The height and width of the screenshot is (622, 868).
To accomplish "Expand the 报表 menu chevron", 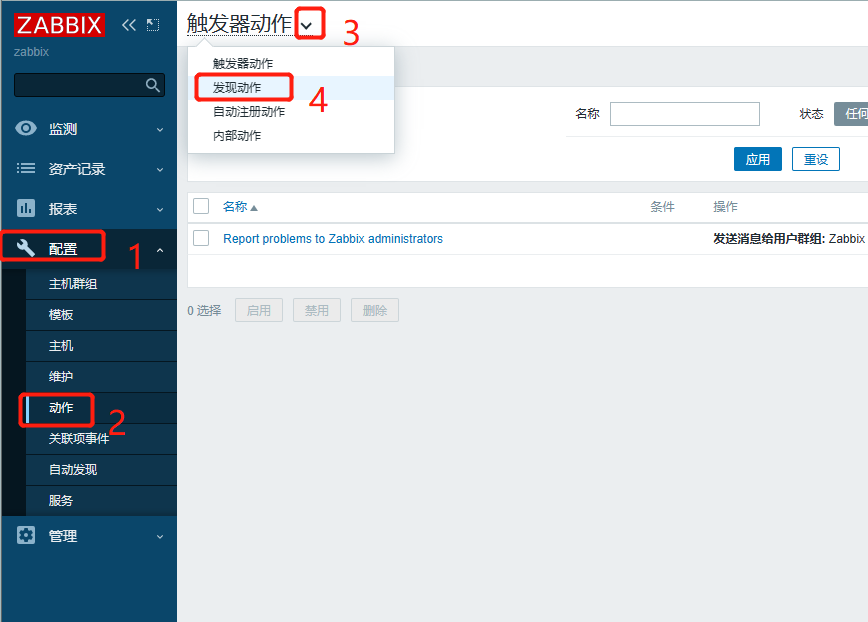I will (x=160, y=210).
